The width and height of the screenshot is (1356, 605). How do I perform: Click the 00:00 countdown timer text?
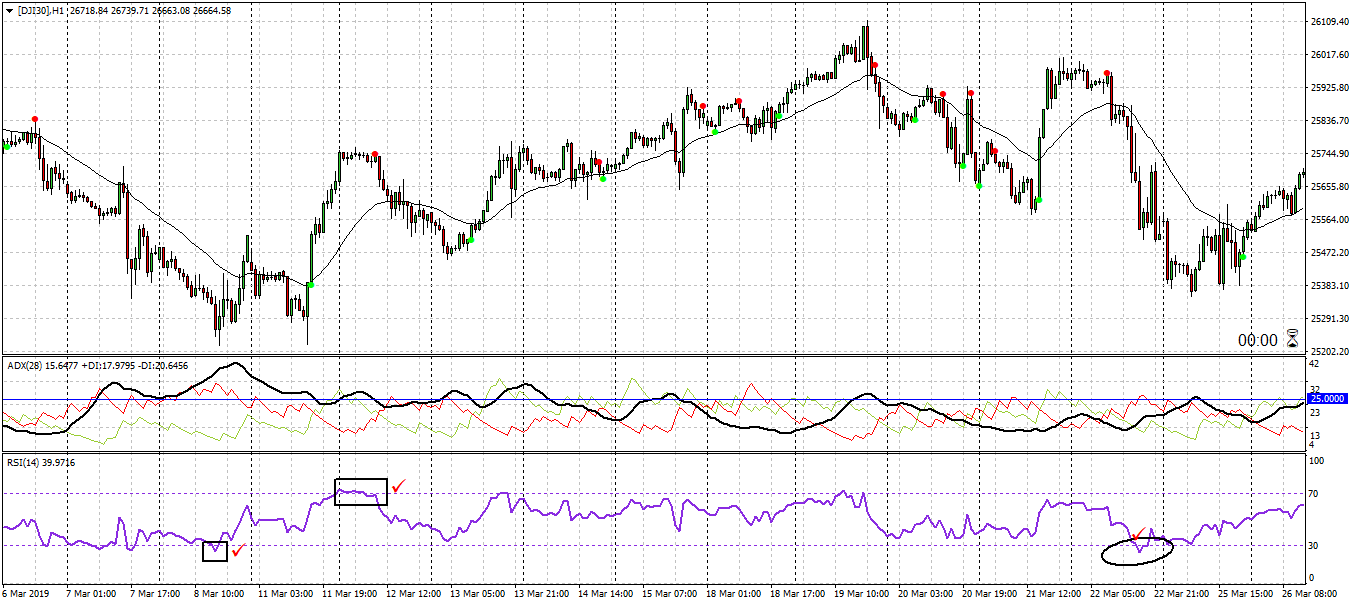tap(1257, 340)
